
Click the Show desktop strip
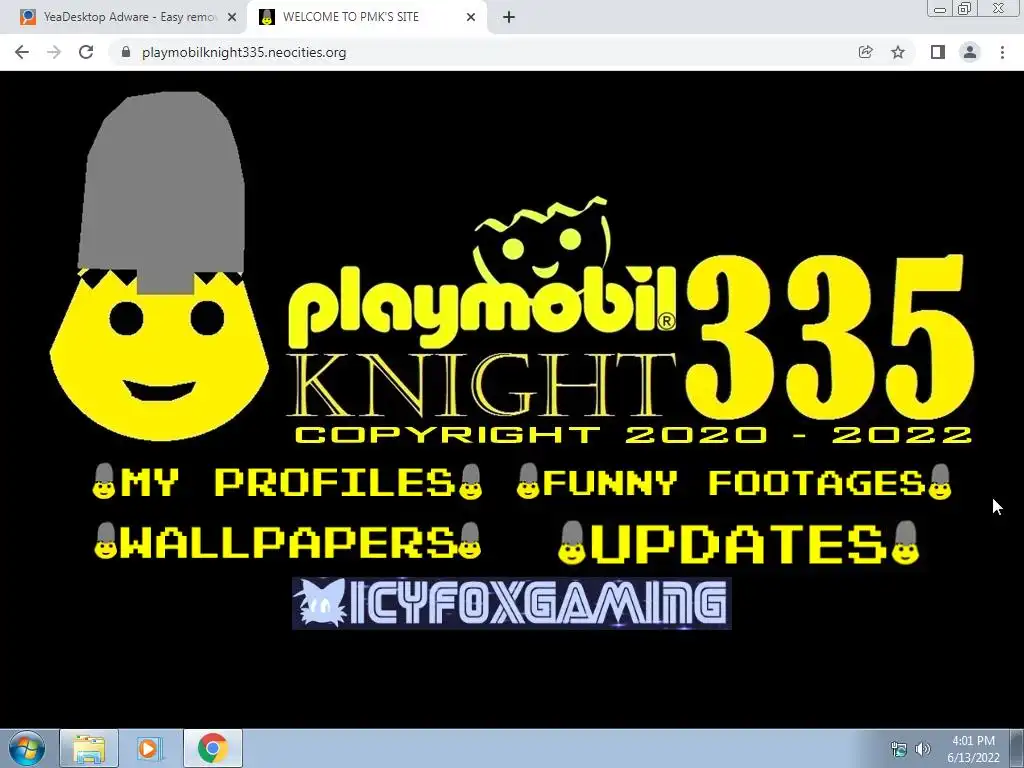click(1017, 748)
